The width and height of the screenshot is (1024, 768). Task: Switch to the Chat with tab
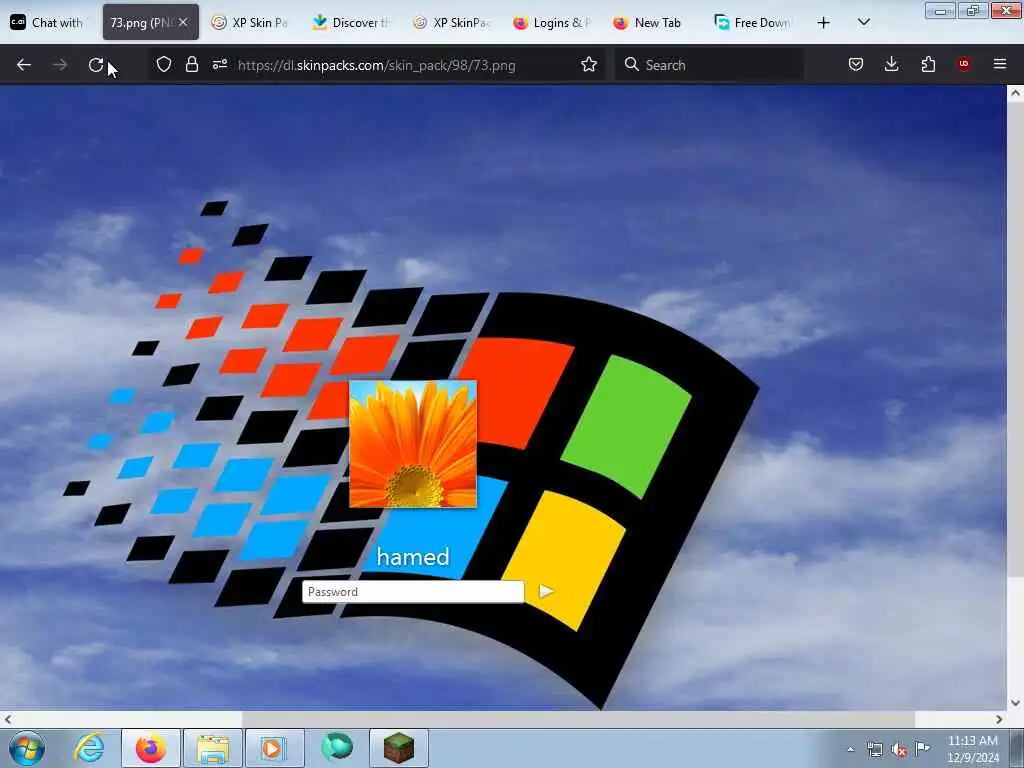[48, 23]
